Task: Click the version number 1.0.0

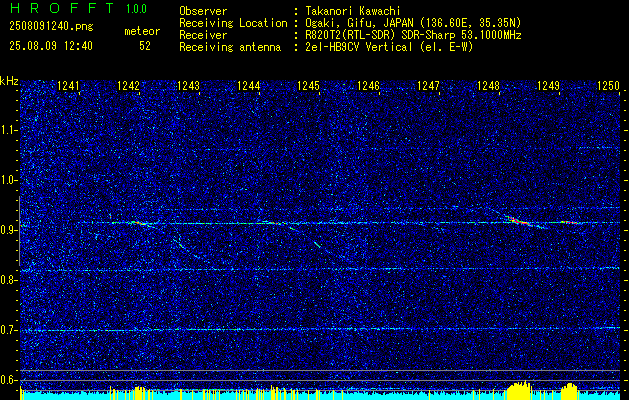Action: (x=136, y=9)
